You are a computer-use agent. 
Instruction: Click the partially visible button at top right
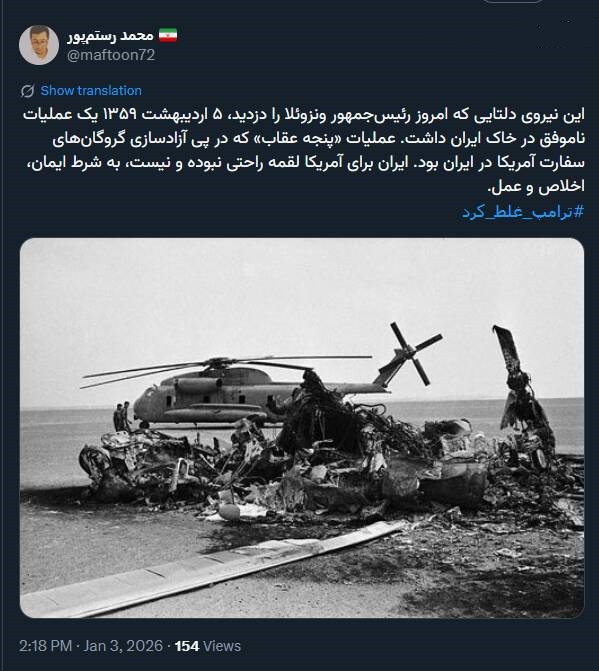pos(513,1)
